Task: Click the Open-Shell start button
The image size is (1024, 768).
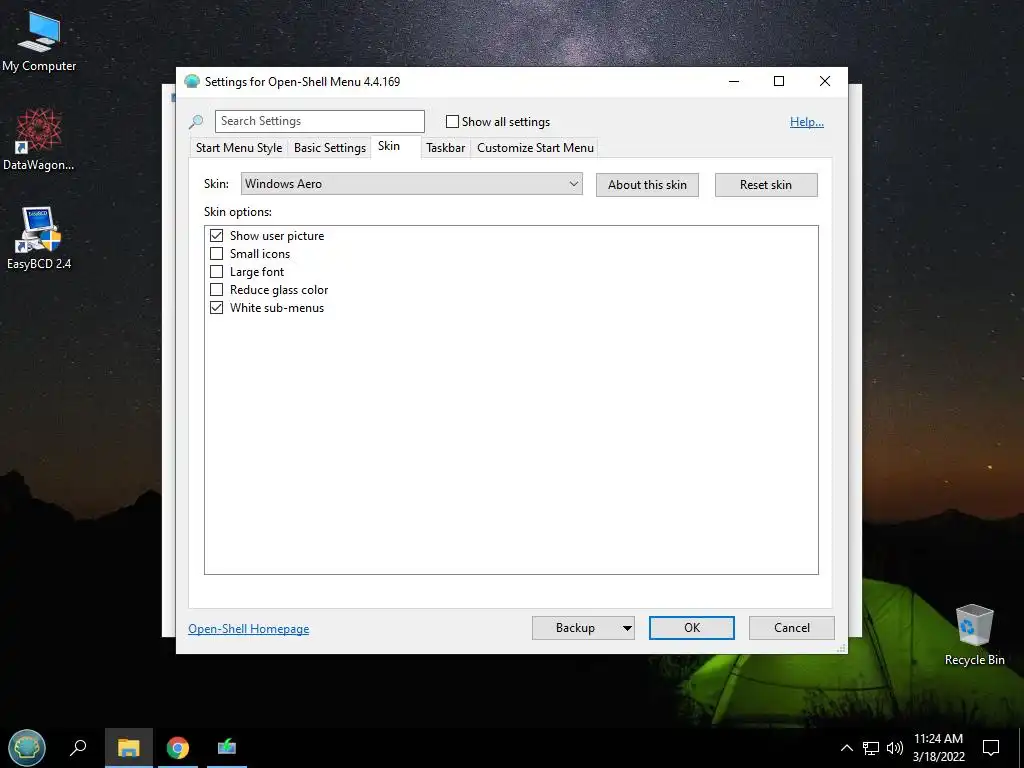Action: (27, 748)
